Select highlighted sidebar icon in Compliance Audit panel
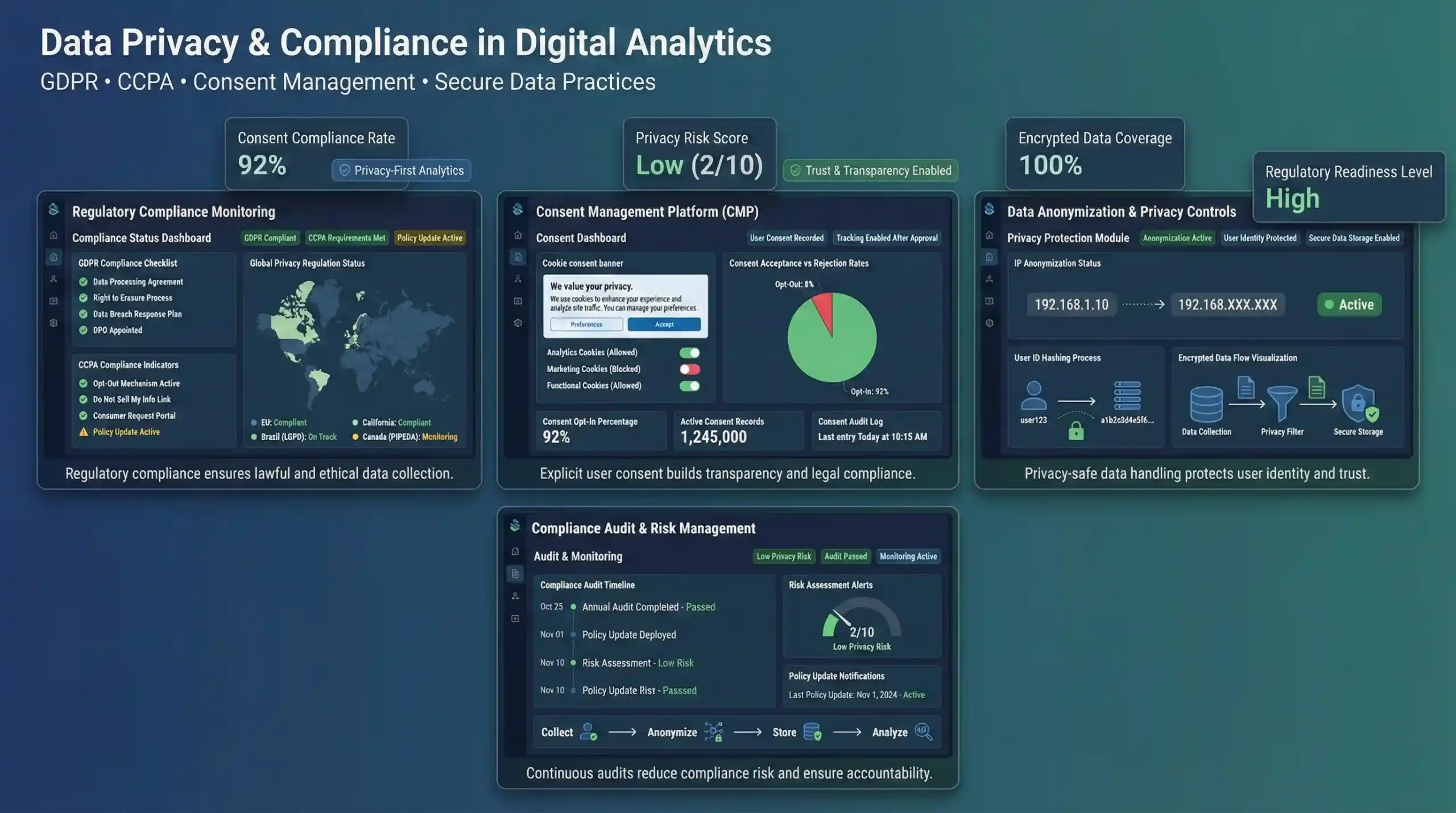The width and height of the screenshot is (1456, 813). tap(515, 573)
